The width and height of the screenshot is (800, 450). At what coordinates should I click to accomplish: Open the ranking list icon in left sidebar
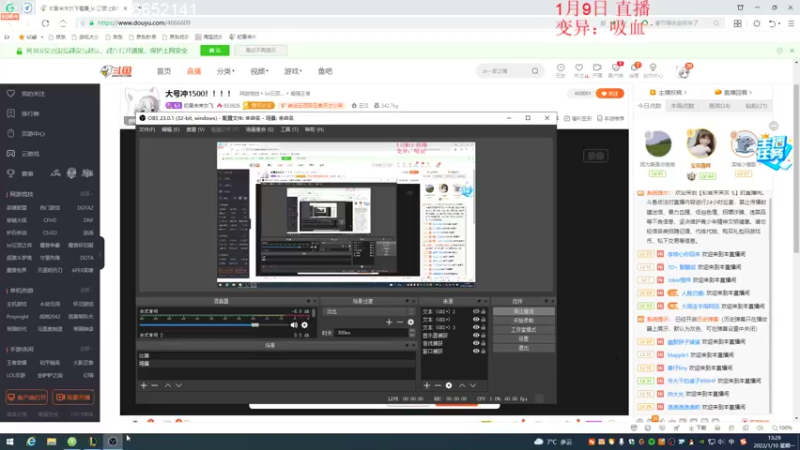pyautogui.click(x=11, y=113)
